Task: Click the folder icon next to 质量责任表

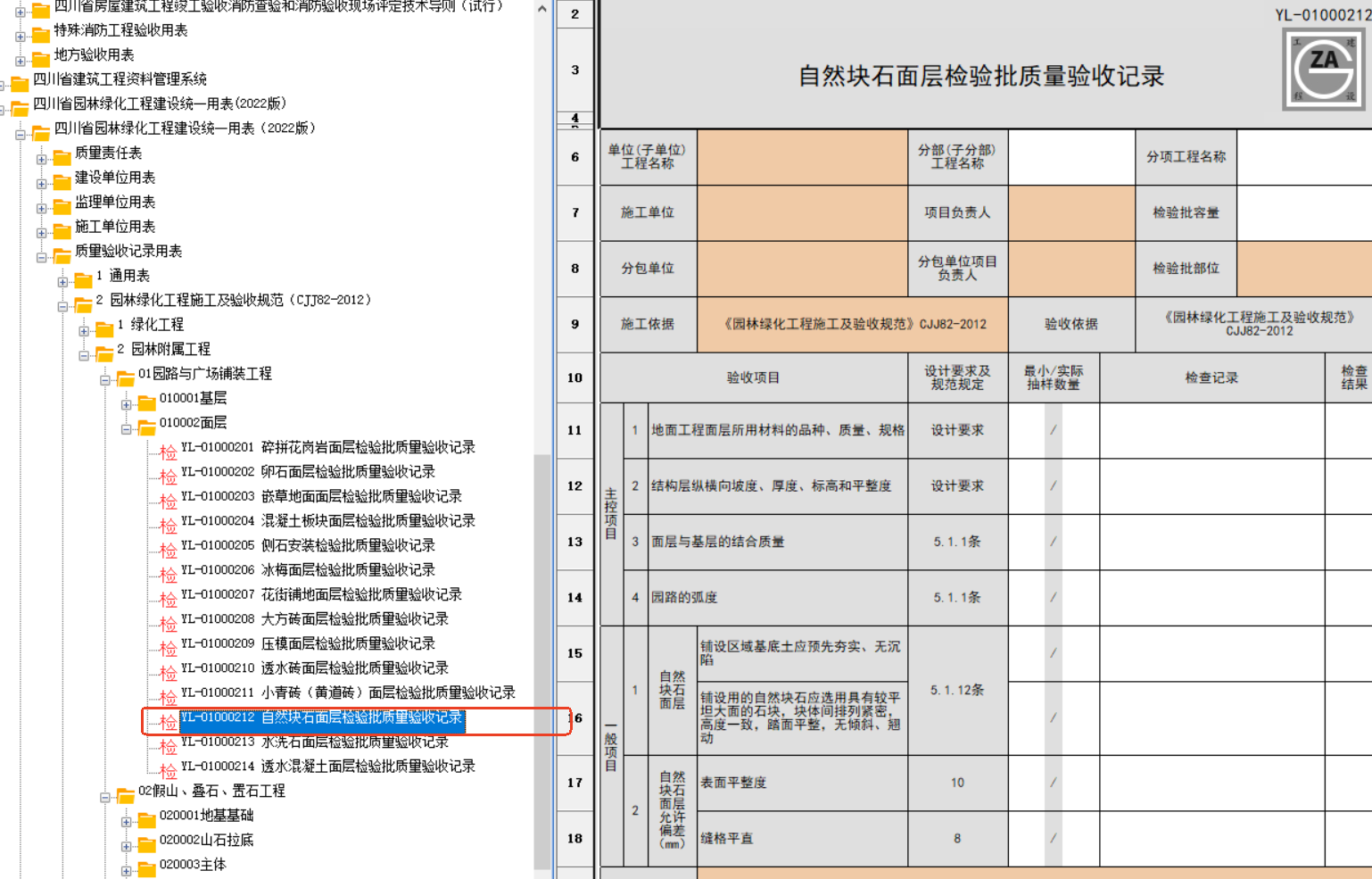Action: pos(62,158)
